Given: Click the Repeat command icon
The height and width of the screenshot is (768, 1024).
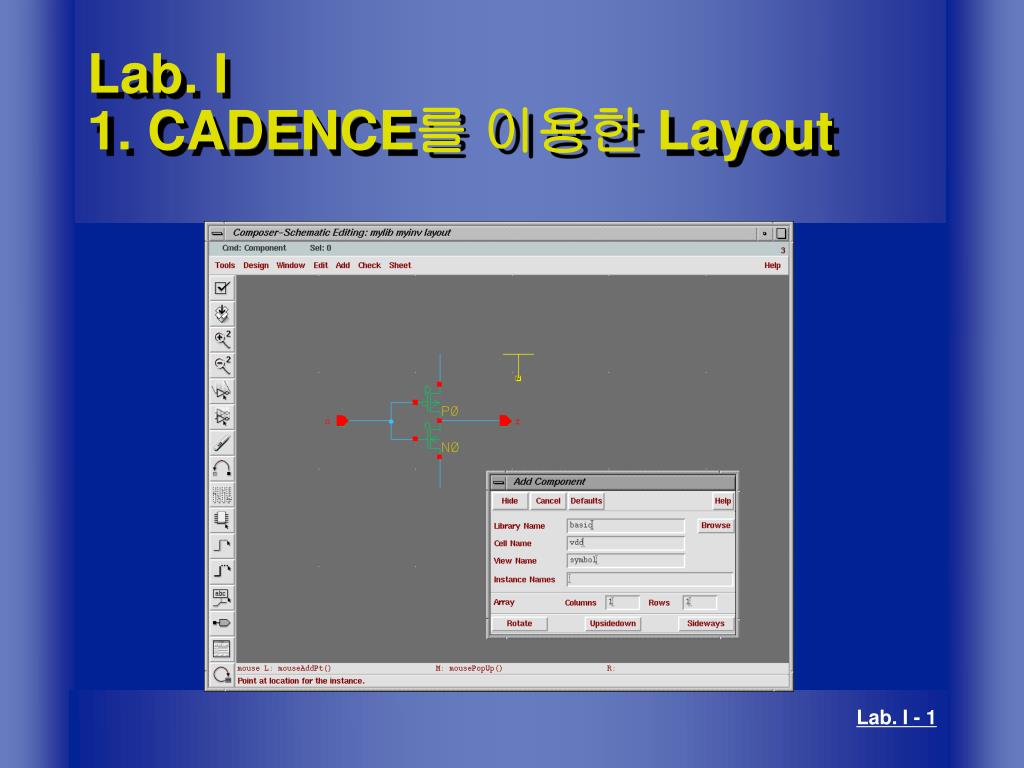Looking at the screenshot, I should pyautogui.click(x=222, y=675).
